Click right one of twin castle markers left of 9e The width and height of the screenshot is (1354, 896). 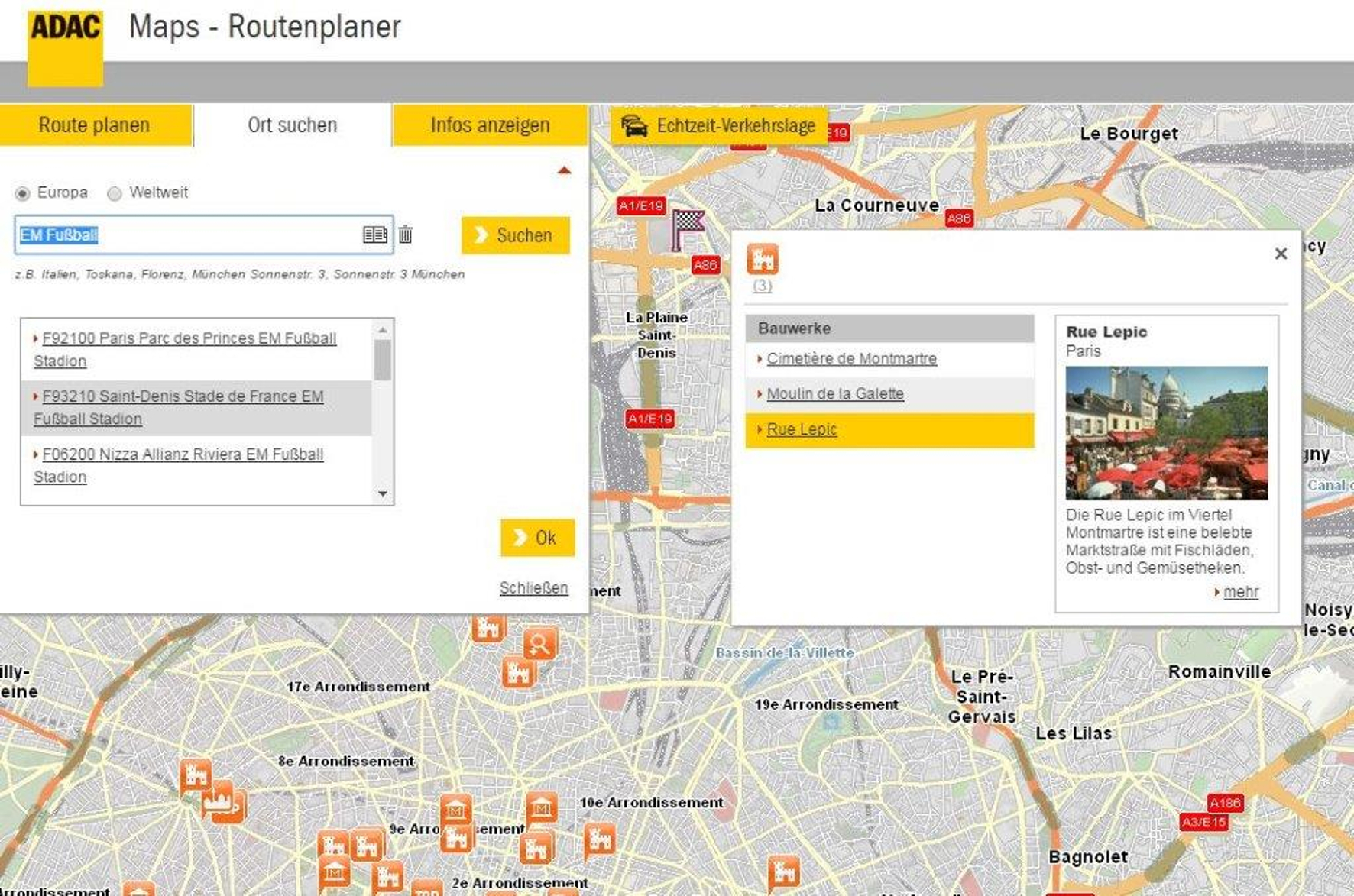click(367, 846)
